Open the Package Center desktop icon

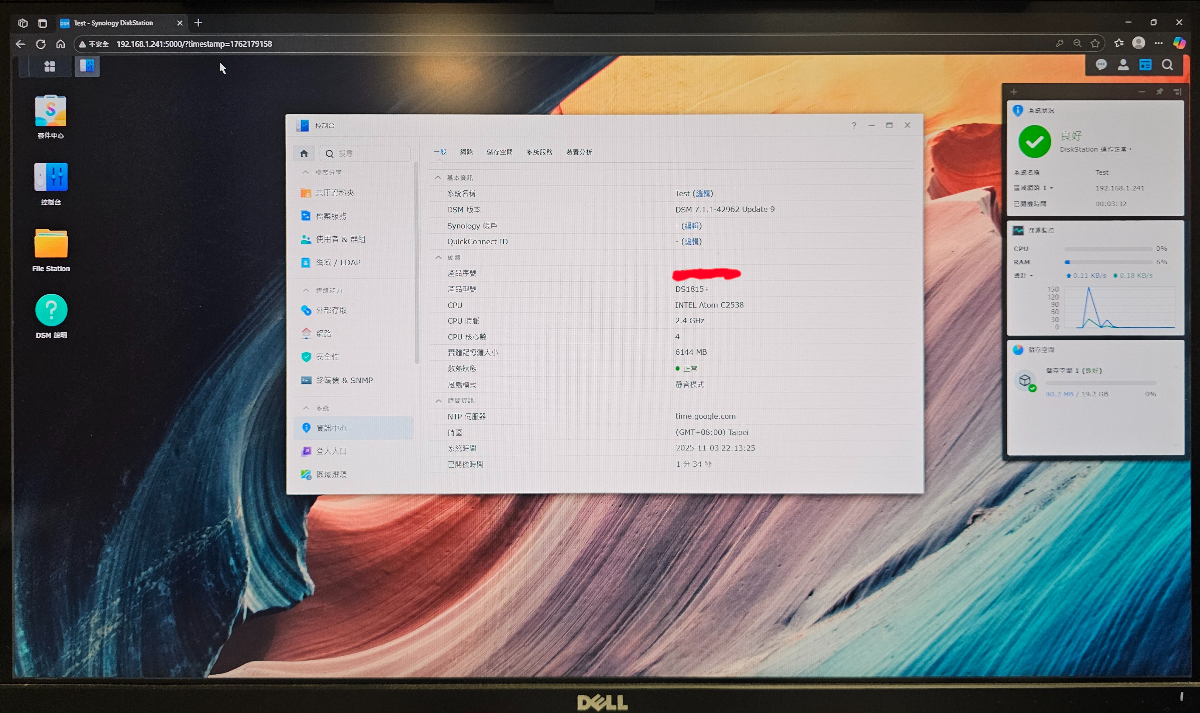click(x=51, y=111)
